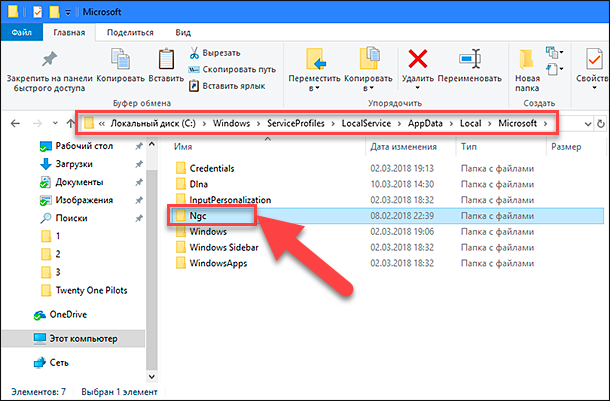
Task: Open folder 1 in navigation pane
Action: point(51,236)
